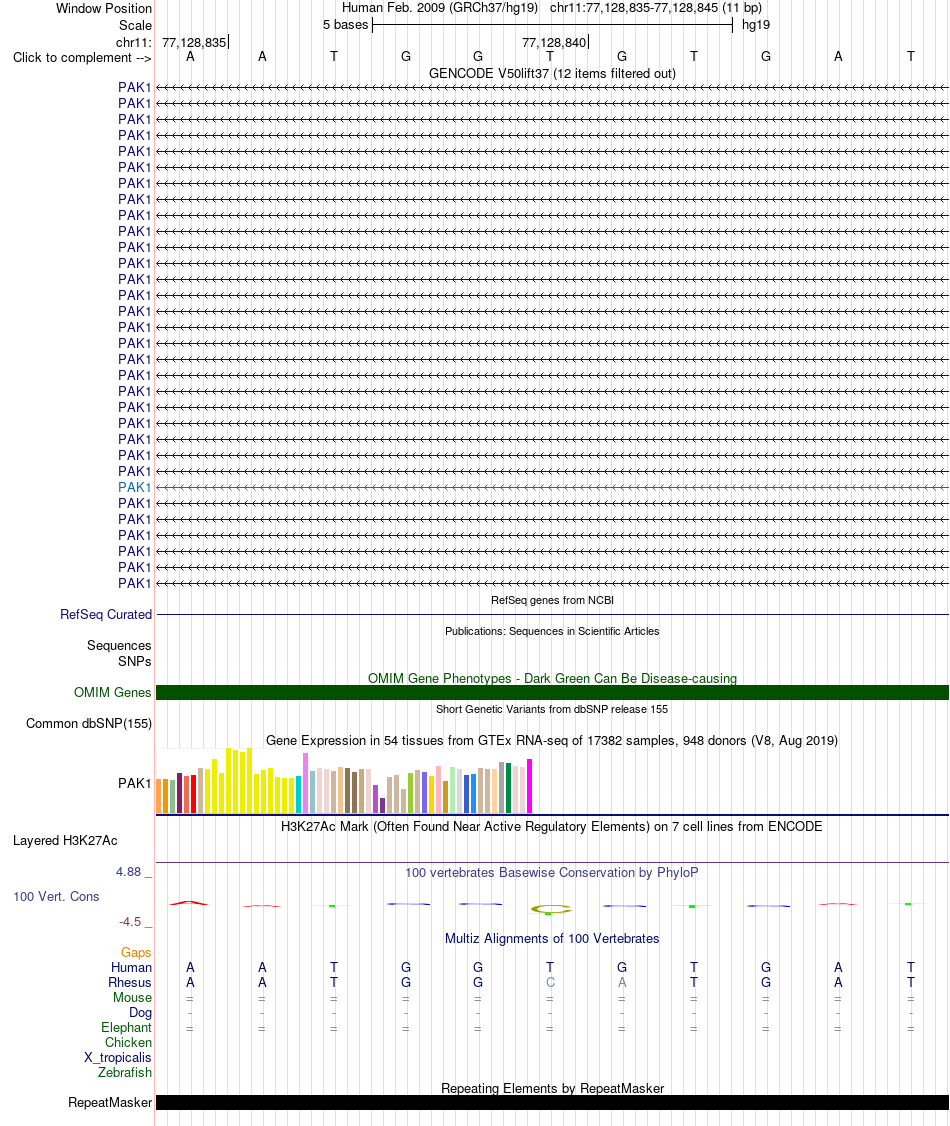Open the GTEx Gene Expression track title
The width and height of the screenshot is (950, 1126).
point(551,740)
